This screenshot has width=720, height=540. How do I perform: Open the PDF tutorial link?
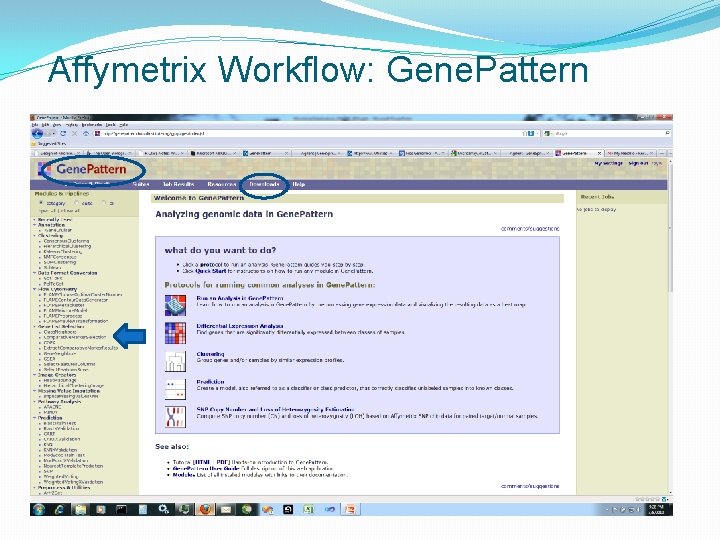[222, 462]
